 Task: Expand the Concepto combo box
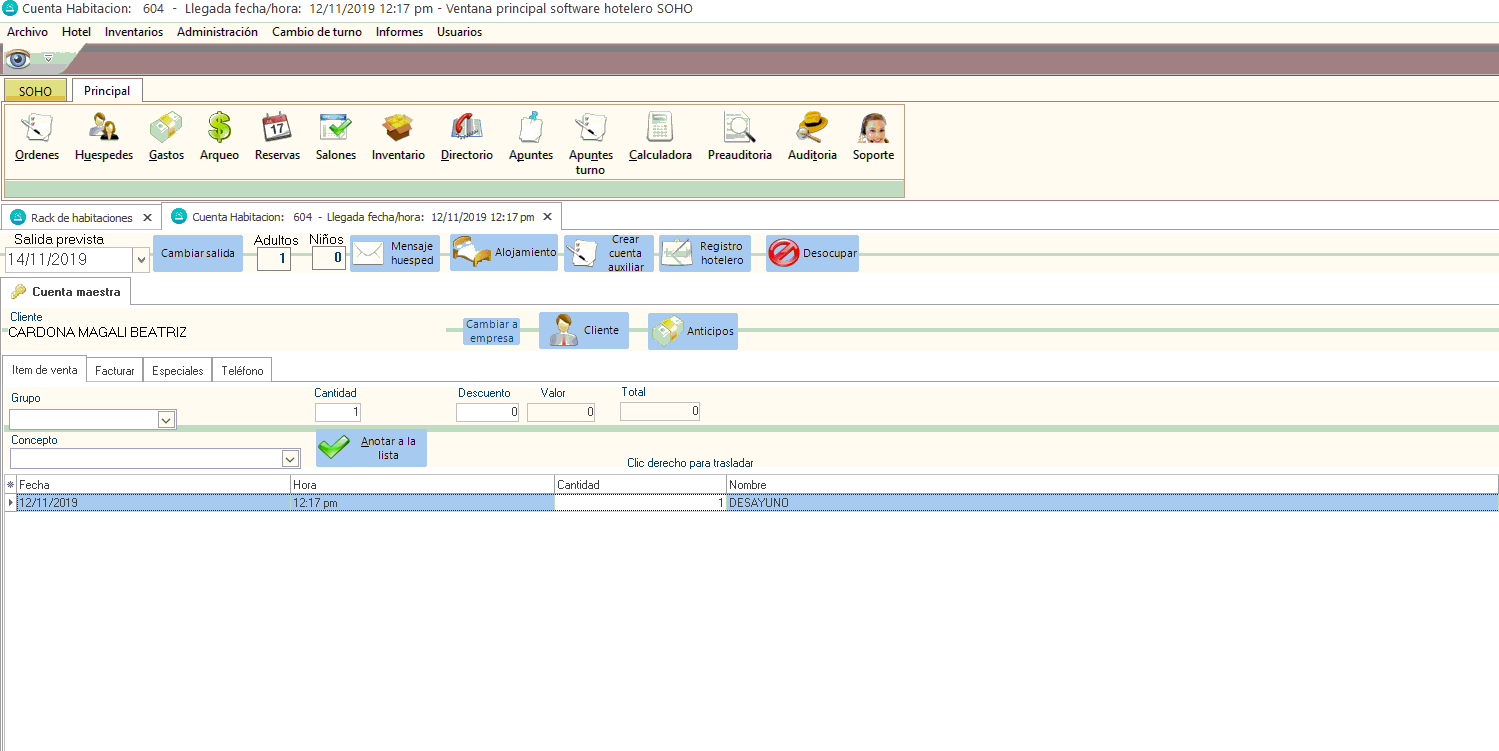(290, 459)
